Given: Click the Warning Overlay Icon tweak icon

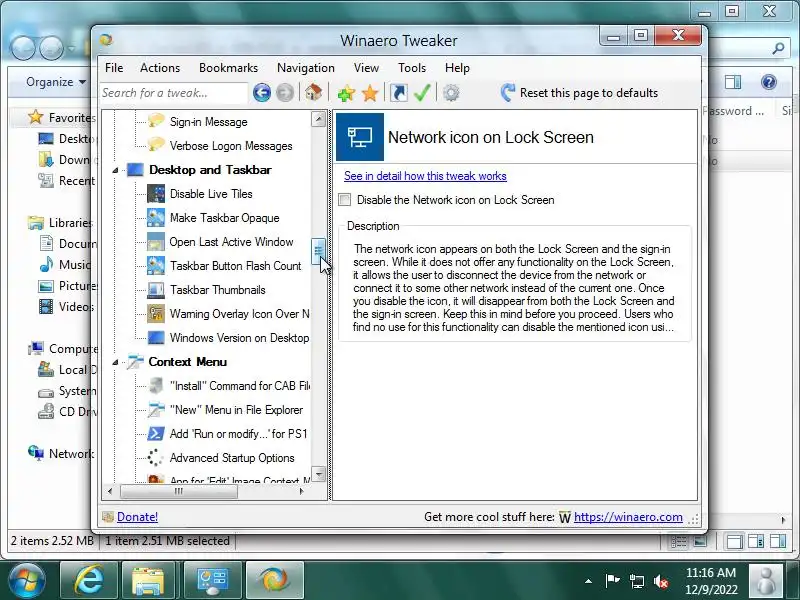Looking at the screenshot, I should (x=156, y=313).
